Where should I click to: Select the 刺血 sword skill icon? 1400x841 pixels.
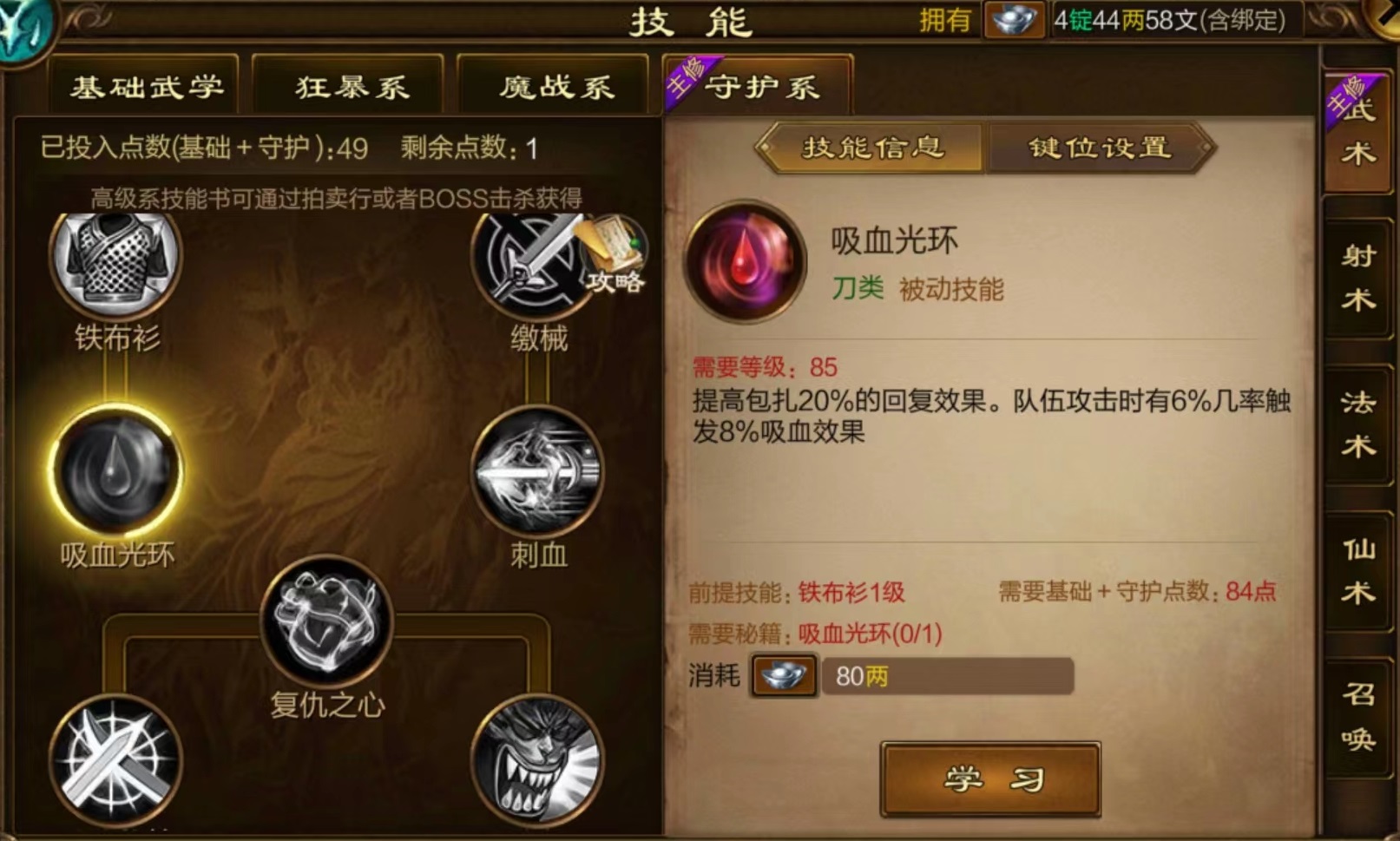[x=537, y=471]
